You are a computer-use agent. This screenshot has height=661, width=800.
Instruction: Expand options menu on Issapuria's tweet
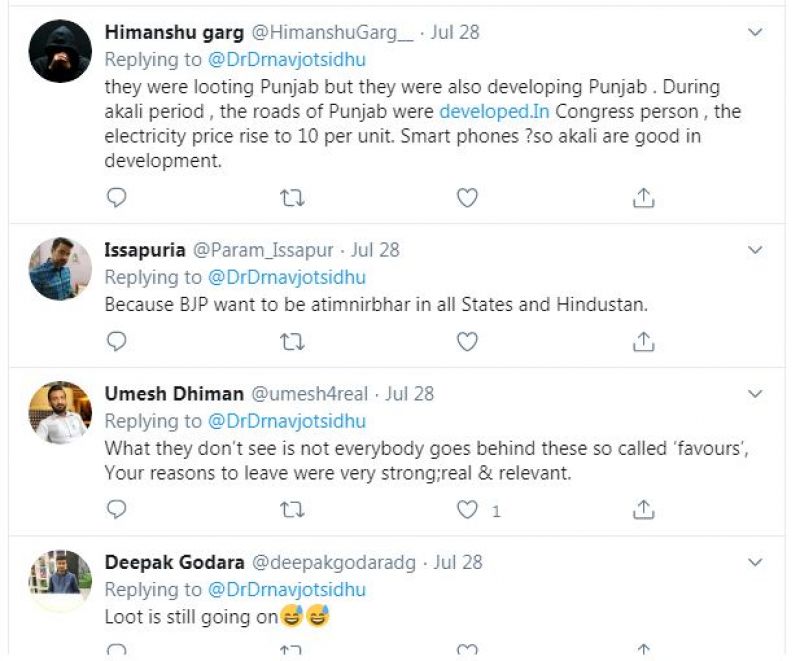[756, 250]
